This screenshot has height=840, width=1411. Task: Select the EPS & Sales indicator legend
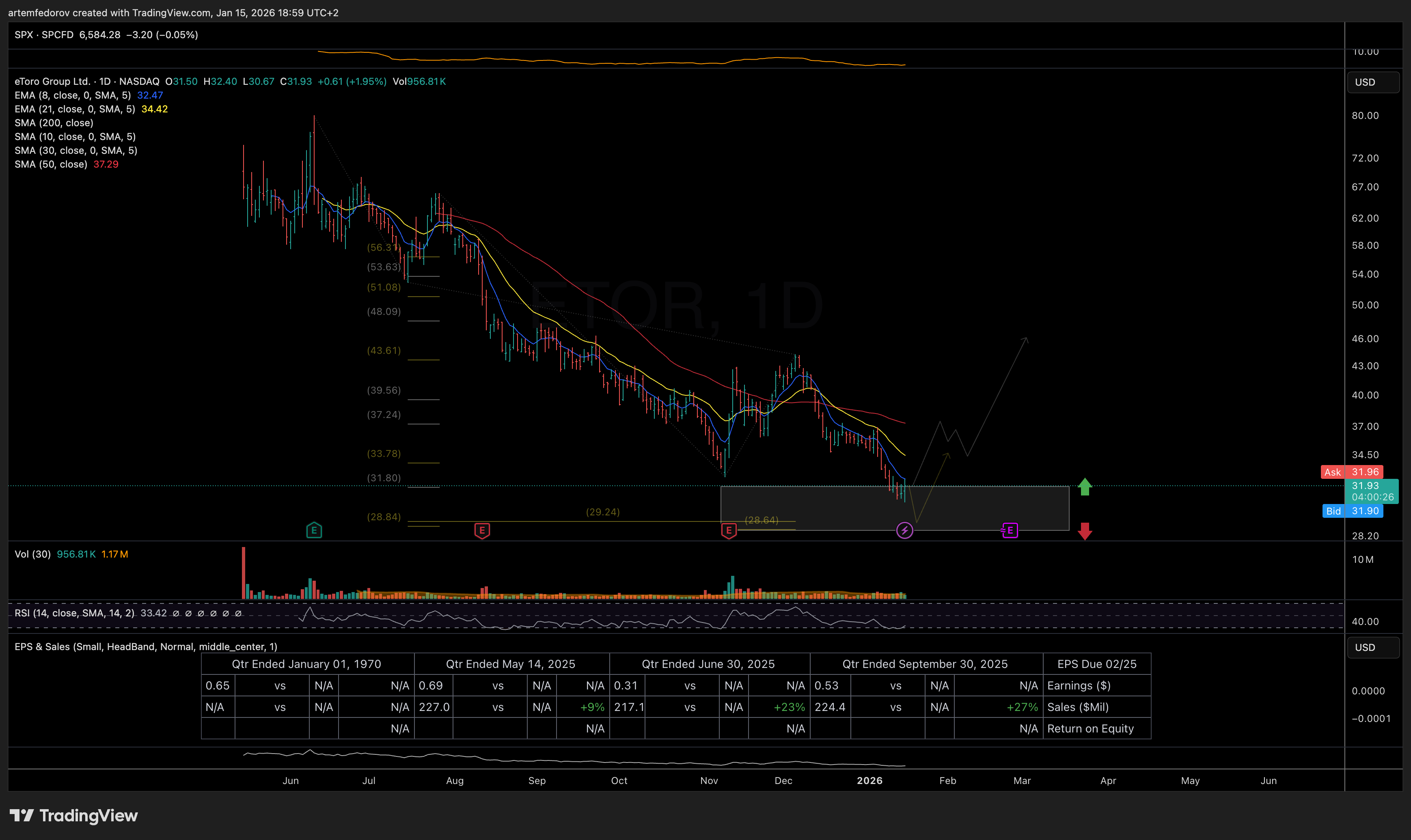(x=145, y=646)
